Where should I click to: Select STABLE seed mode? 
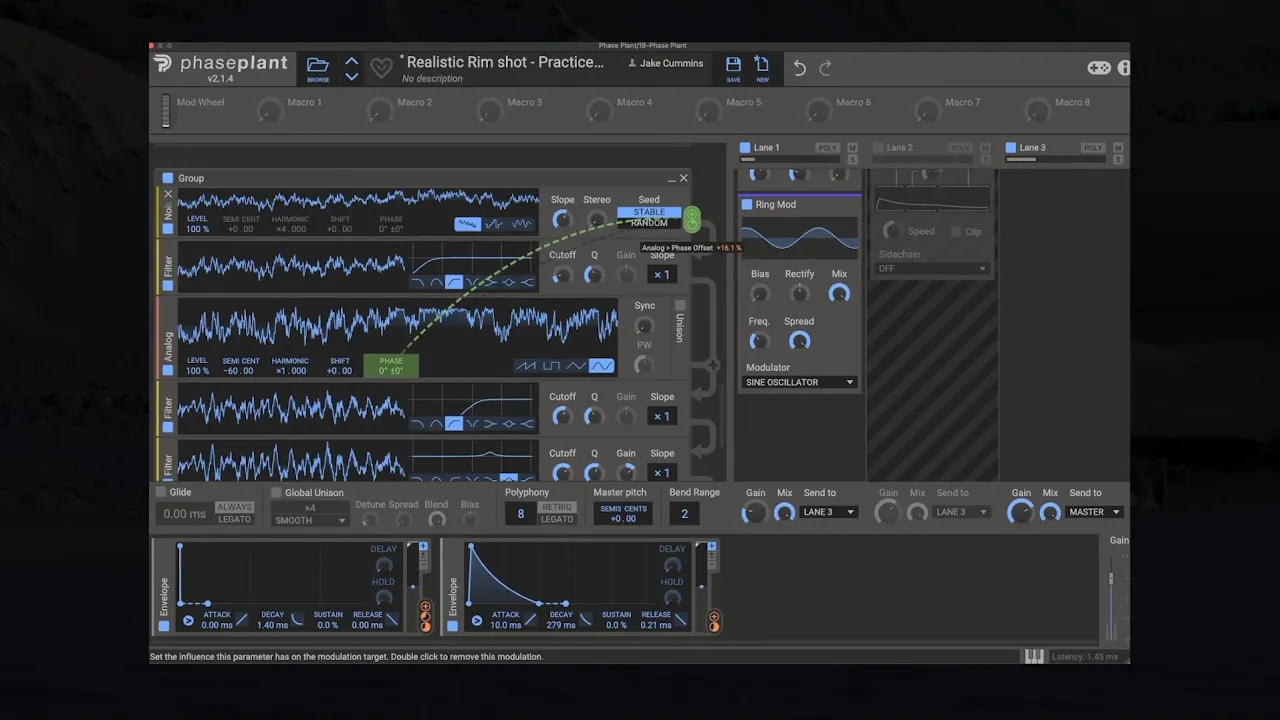(649, 212)
